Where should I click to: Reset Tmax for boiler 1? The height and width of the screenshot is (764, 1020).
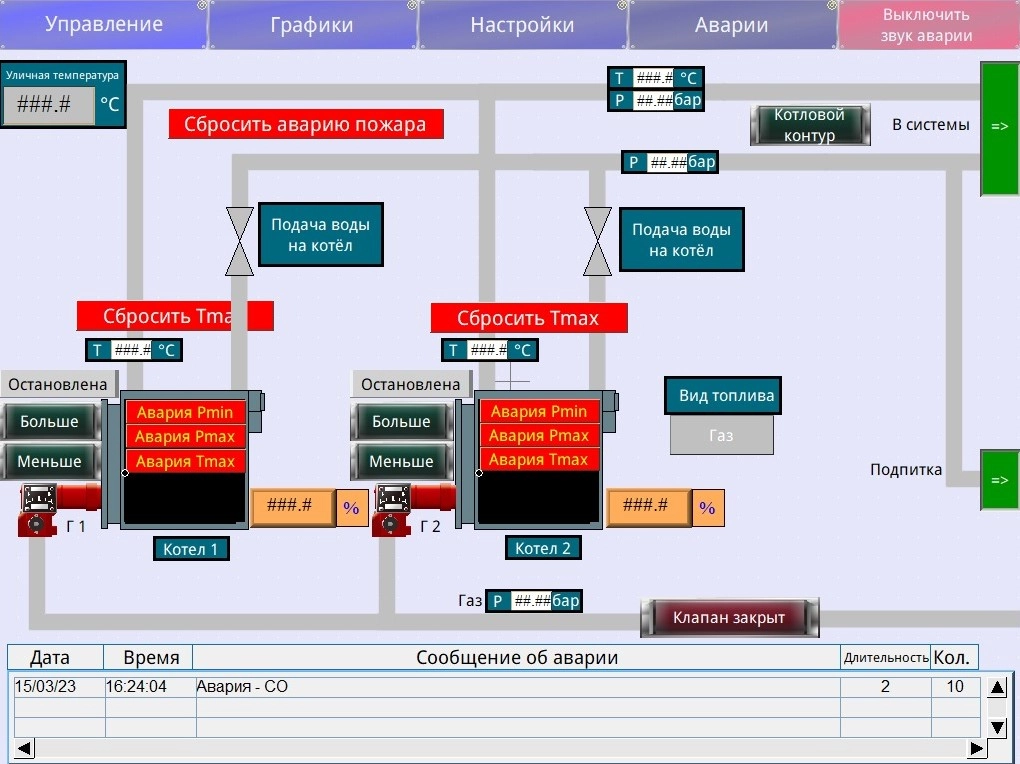pos(174,316)
